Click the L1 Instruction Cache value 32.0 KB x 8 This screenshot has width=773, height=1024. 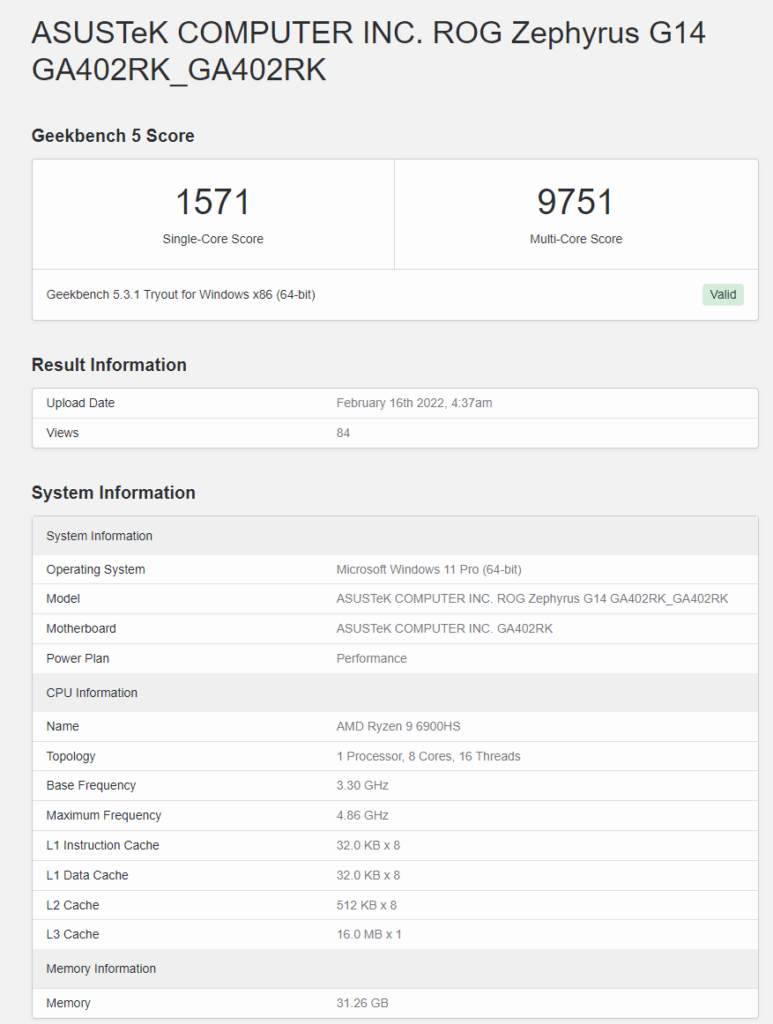[x=368, y=846]
